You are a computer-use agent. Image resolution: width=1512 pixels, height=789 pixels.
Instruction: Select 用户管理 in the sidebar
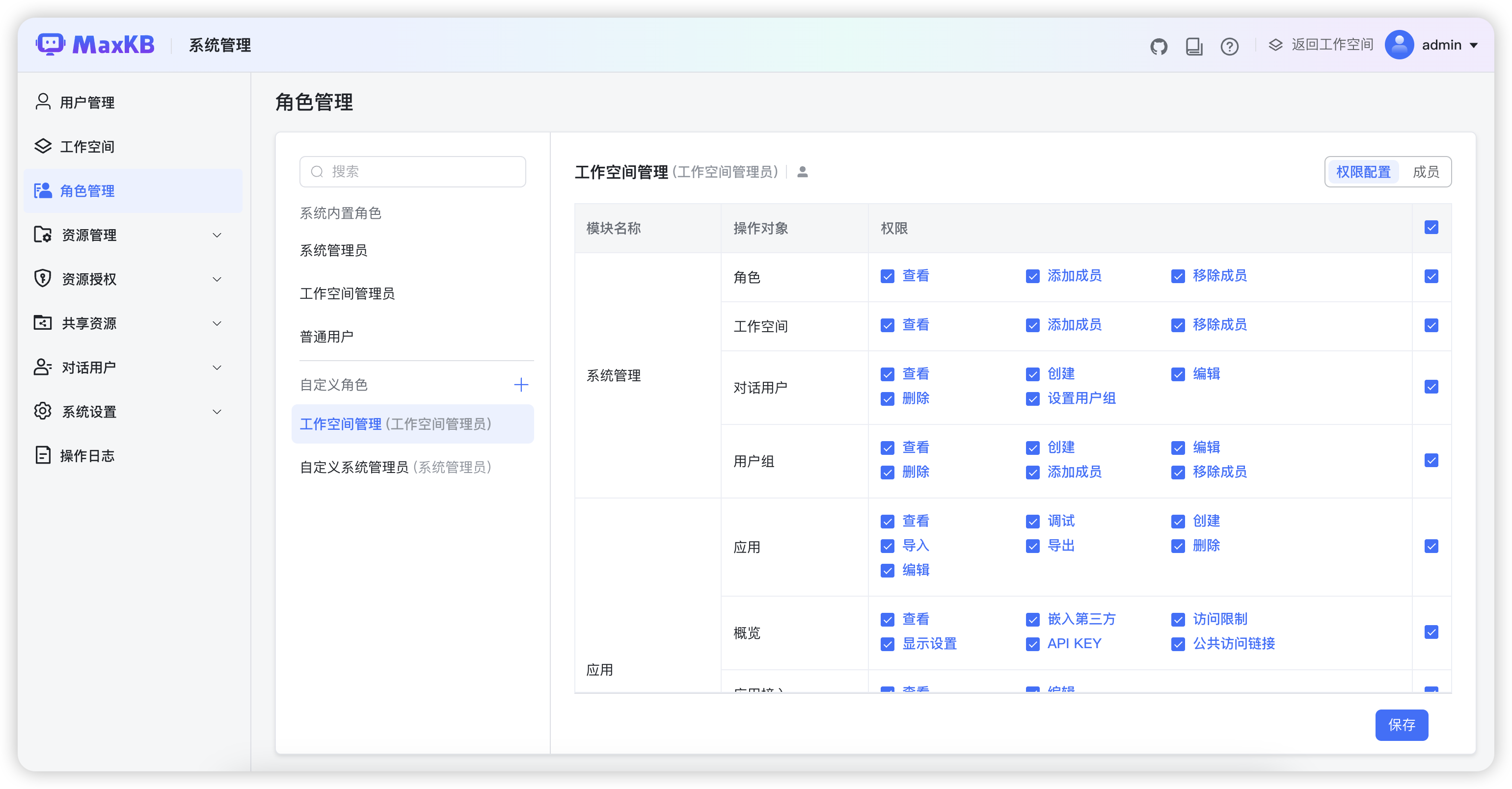coord(86,102)
